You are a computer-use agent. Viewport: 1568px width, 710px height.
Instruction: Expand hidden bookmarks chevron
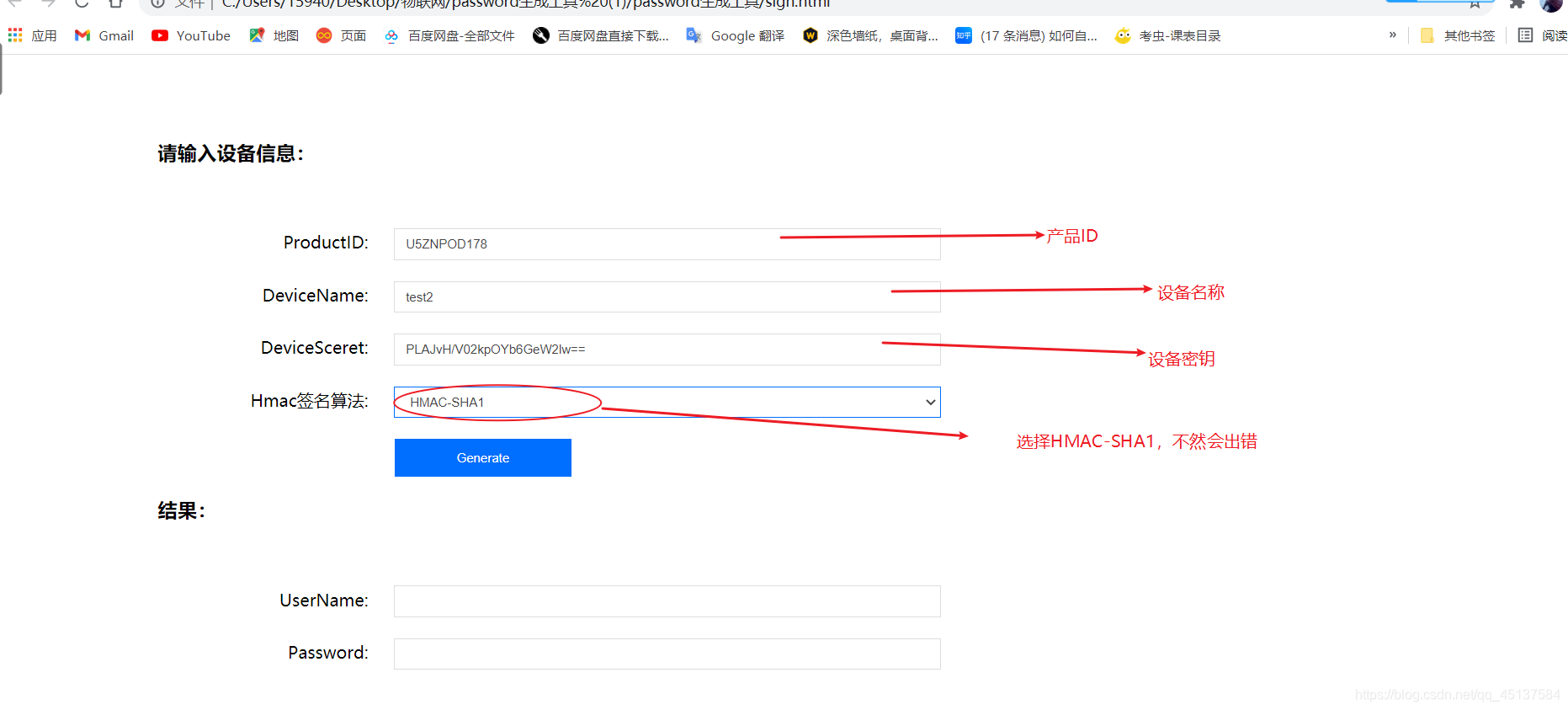(1393, 35)
